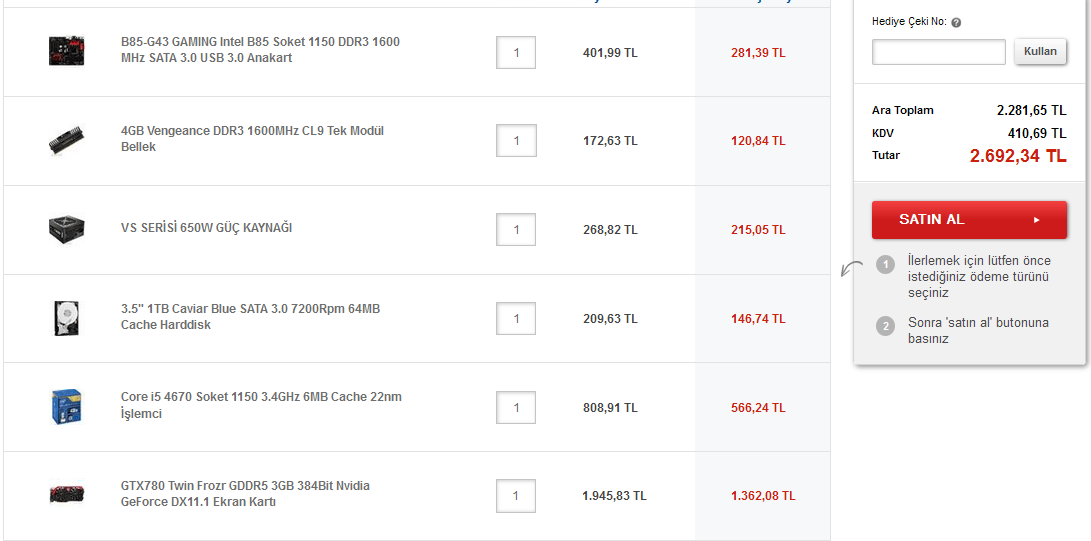This screenshot has height=541, width=1091.
Task: Click the arrow icon on SATIN AL button
Action: (x=1037, y=220)
